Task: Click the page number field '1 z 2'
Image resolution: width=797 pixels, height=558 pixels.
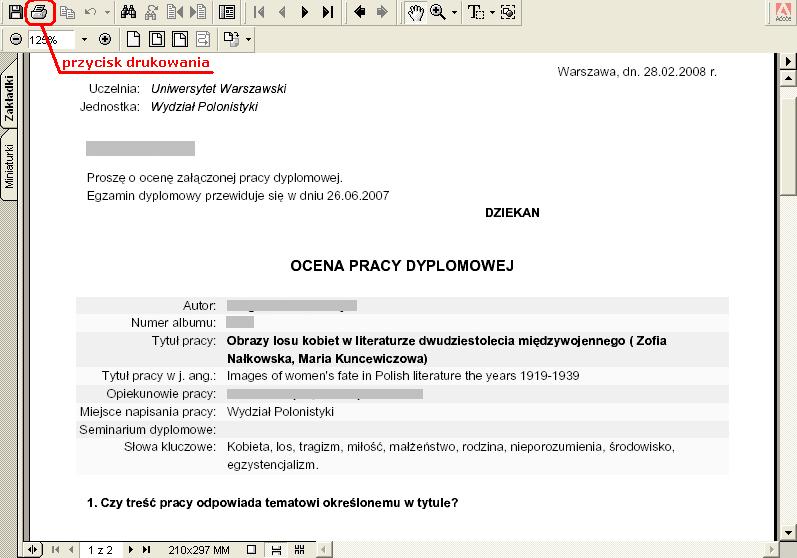Action: point(100,550)
